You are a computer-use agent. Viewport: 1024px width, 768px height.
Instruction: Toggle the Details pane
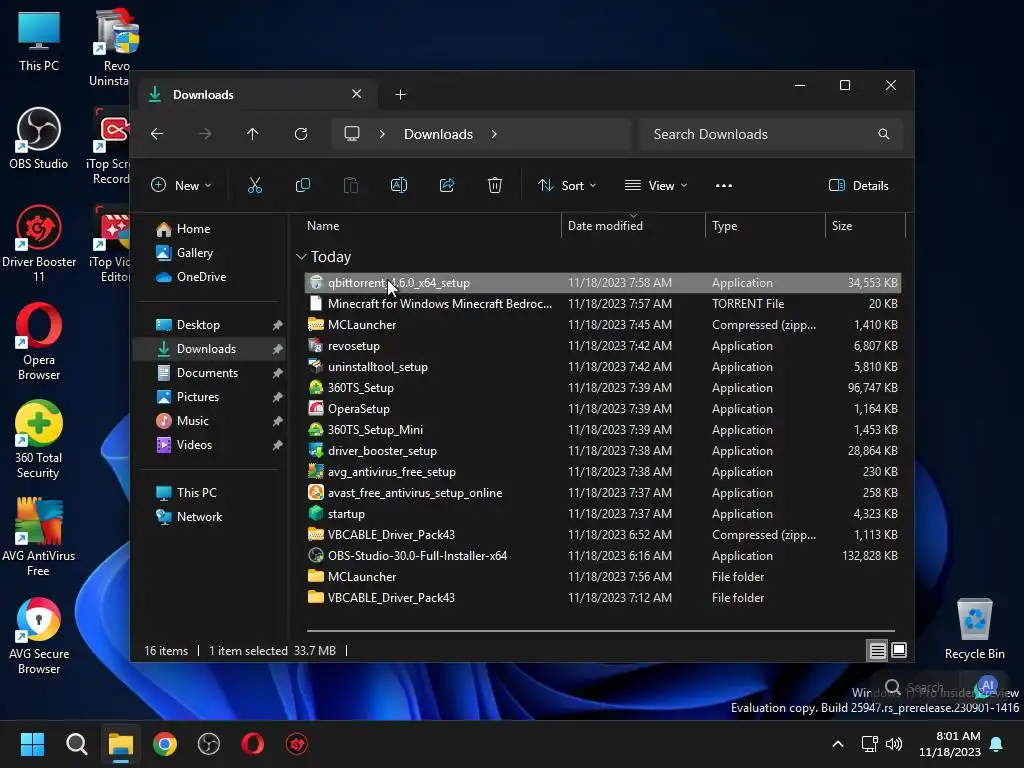858,185
